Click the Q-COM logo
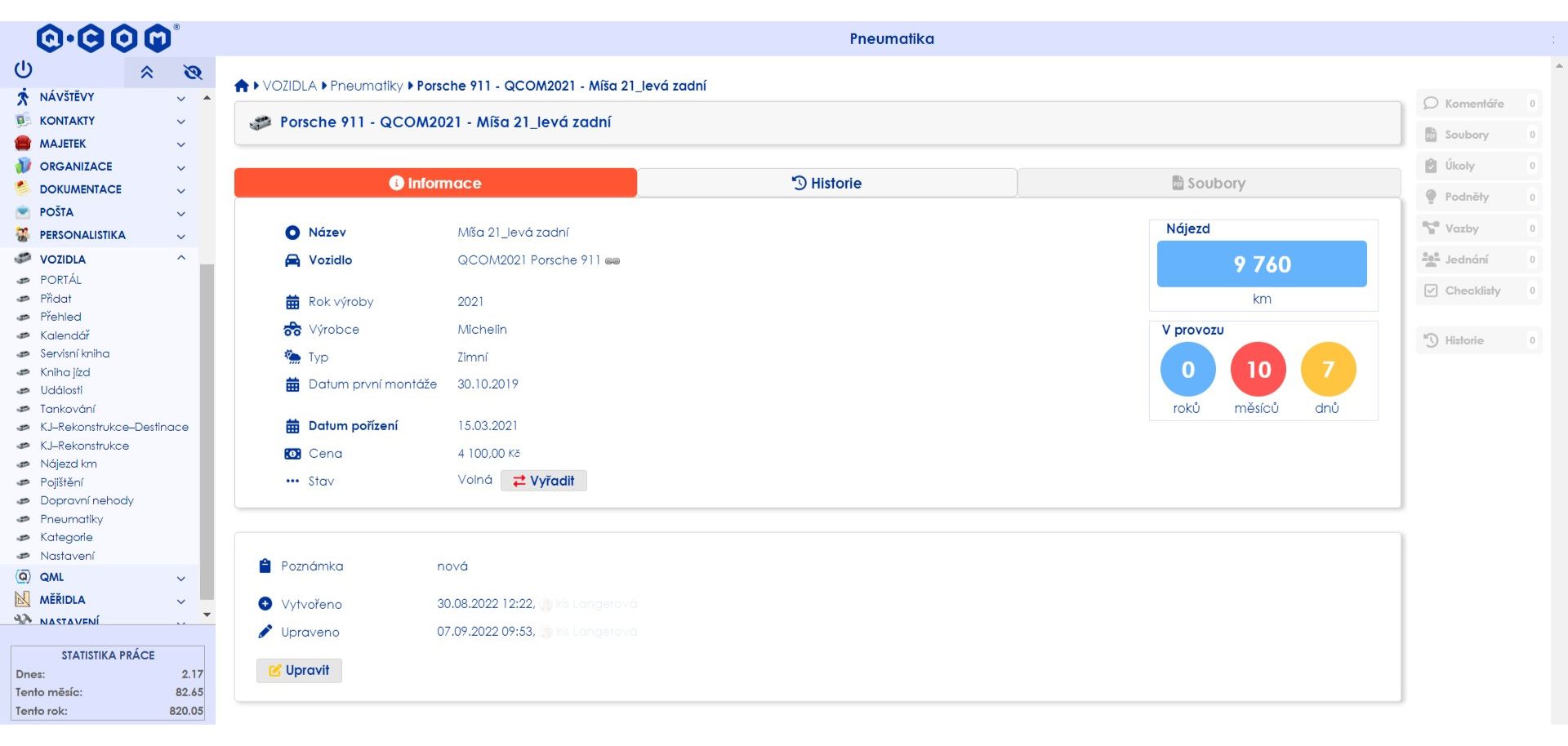The height and width of the screenshot is (746, 1568). pos(107,38)
